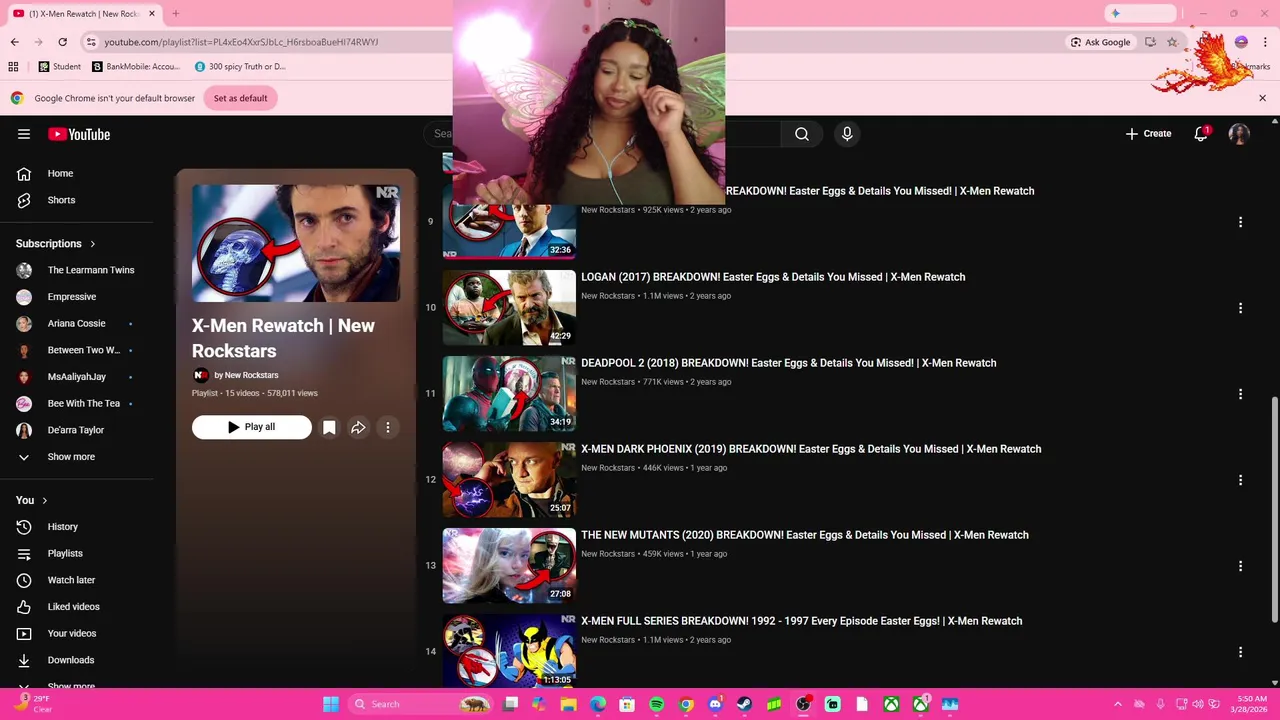The height and width of the screenshot is (720, 1280).
Task: Open De'arra Taylor subscription
Action: 76,430
